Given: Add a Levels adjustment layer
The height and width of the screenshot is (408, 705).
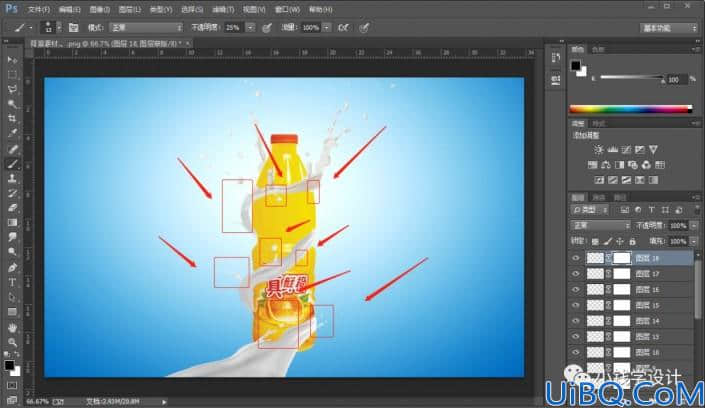Looking at the screenshot, I should point(612,149).
